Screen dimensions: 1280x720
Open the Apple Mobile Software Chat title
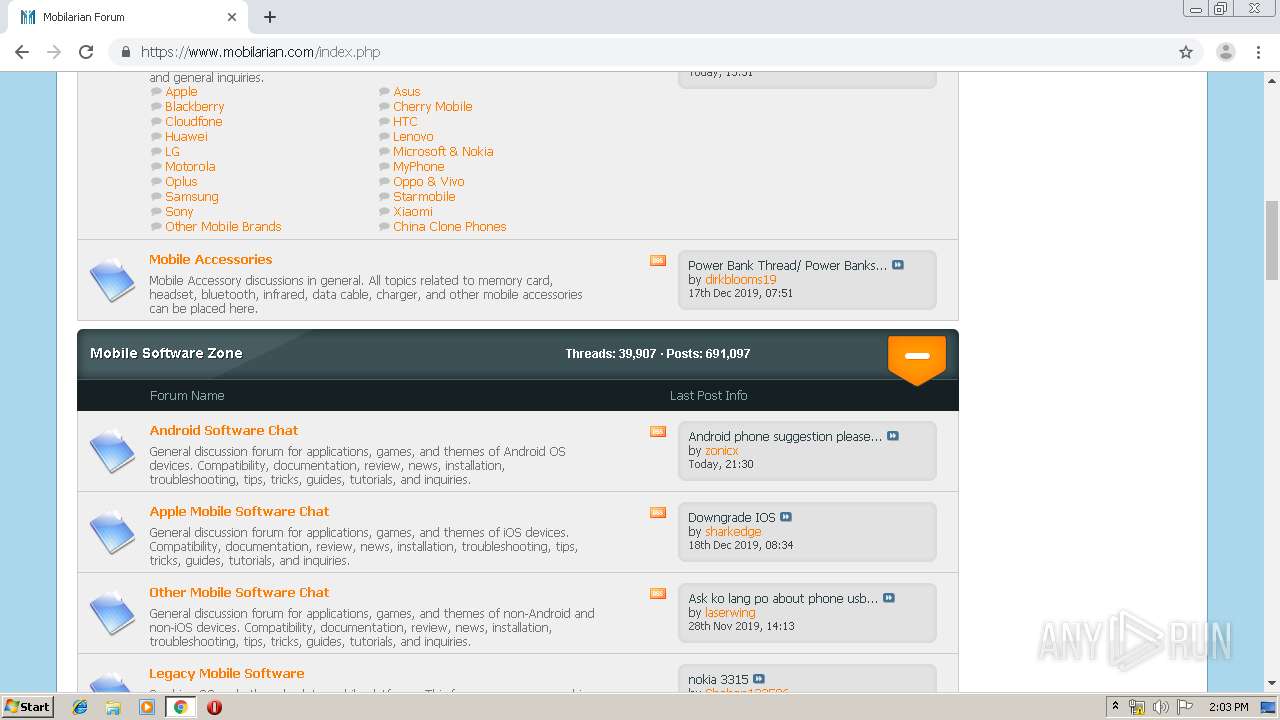point(239,511)
